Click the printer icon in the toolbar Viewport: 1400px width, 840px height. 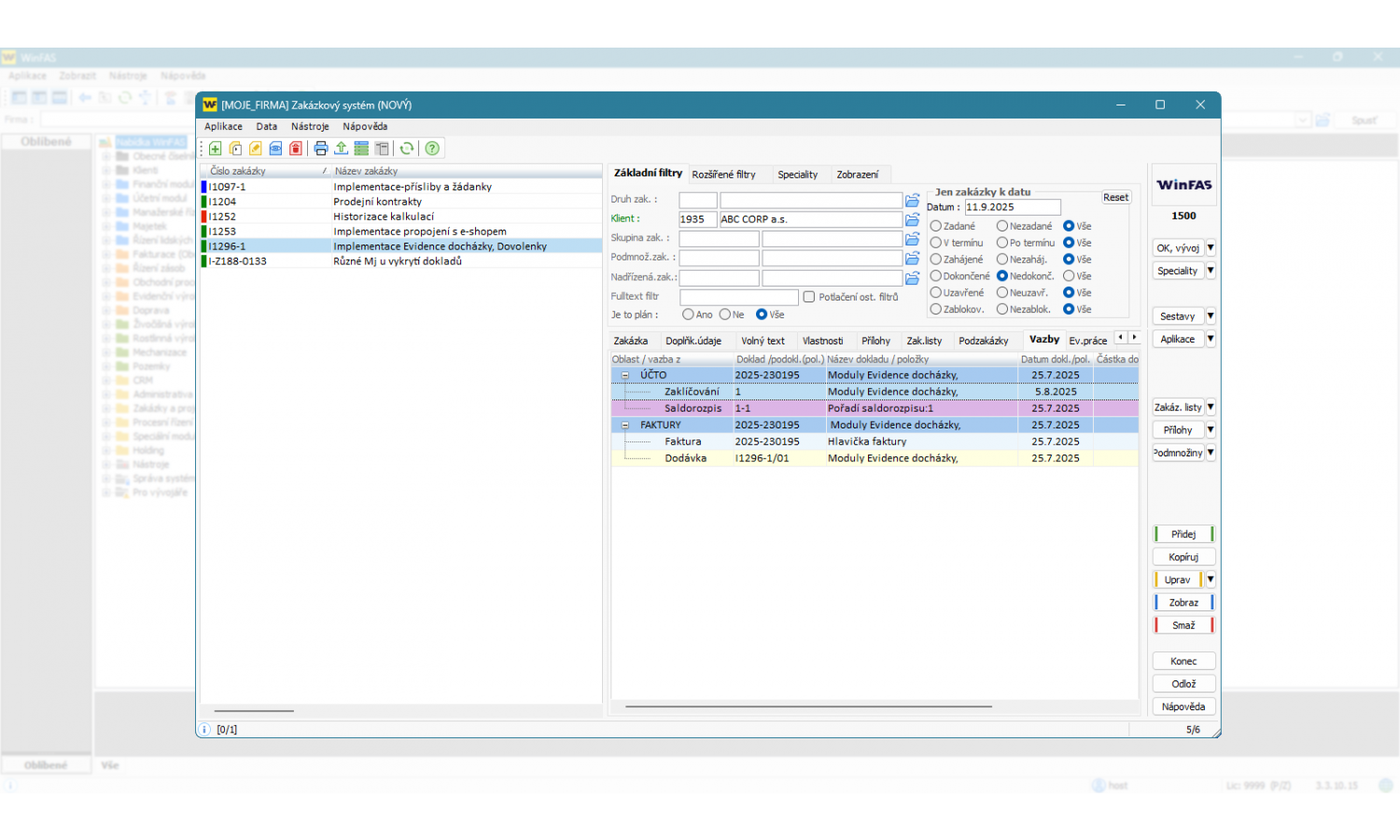click(321, 148)
